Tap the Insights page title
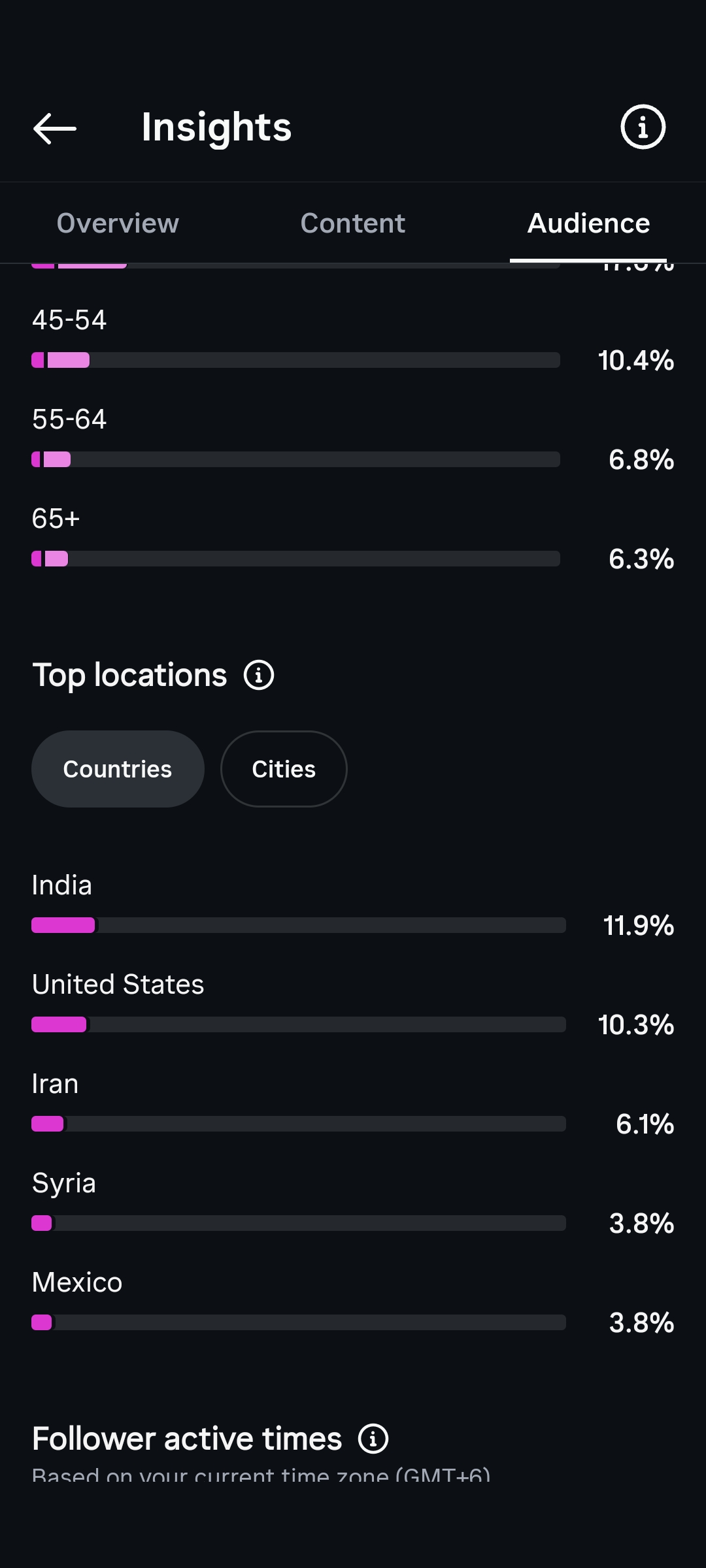Image resolution: width=706 pixels, height=1568 pixels. [x=216, y=127]
